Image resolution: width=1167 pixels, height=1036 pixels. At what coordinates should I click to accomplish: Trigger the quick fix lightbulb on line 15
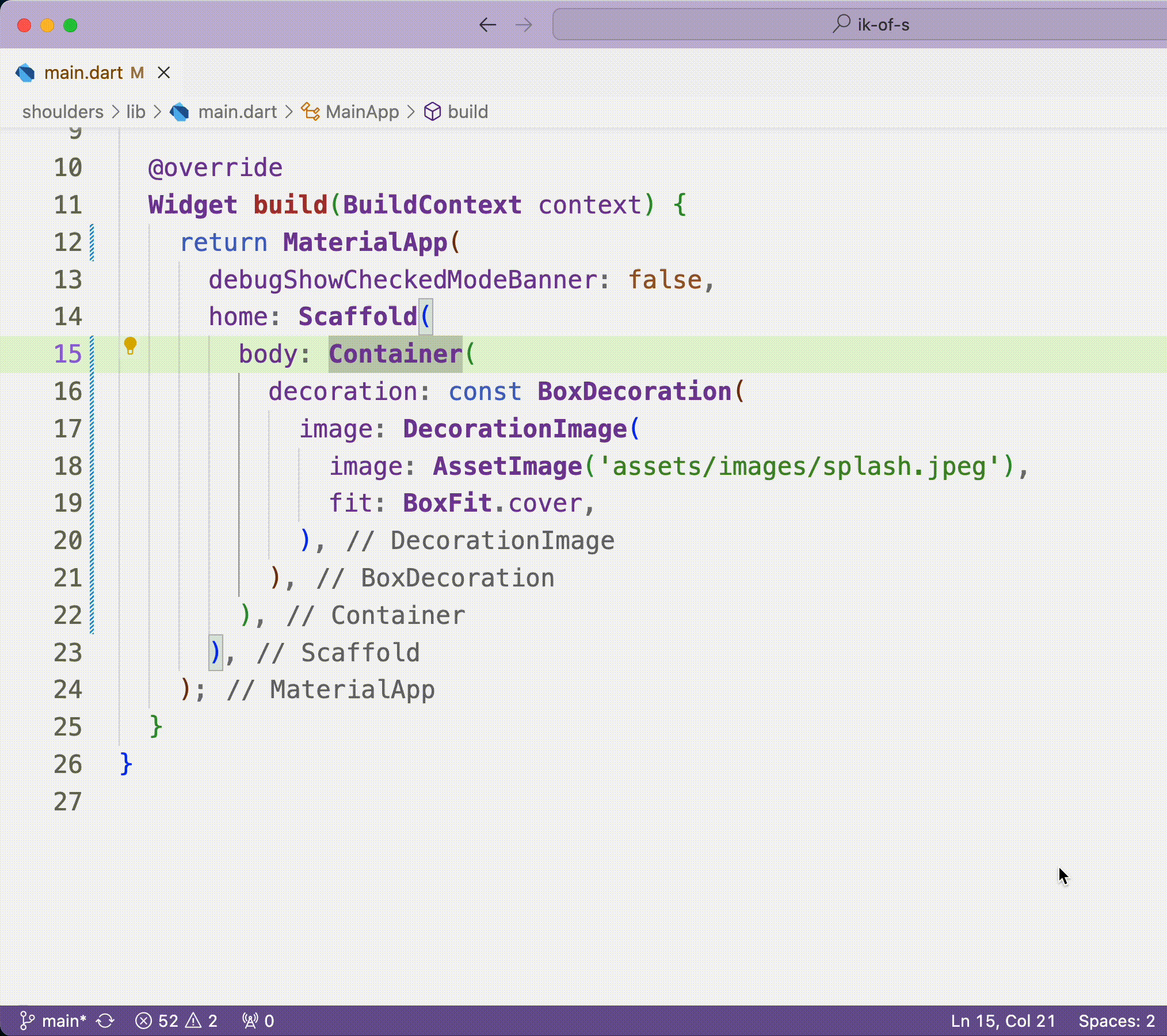click(x=129, y=346)
